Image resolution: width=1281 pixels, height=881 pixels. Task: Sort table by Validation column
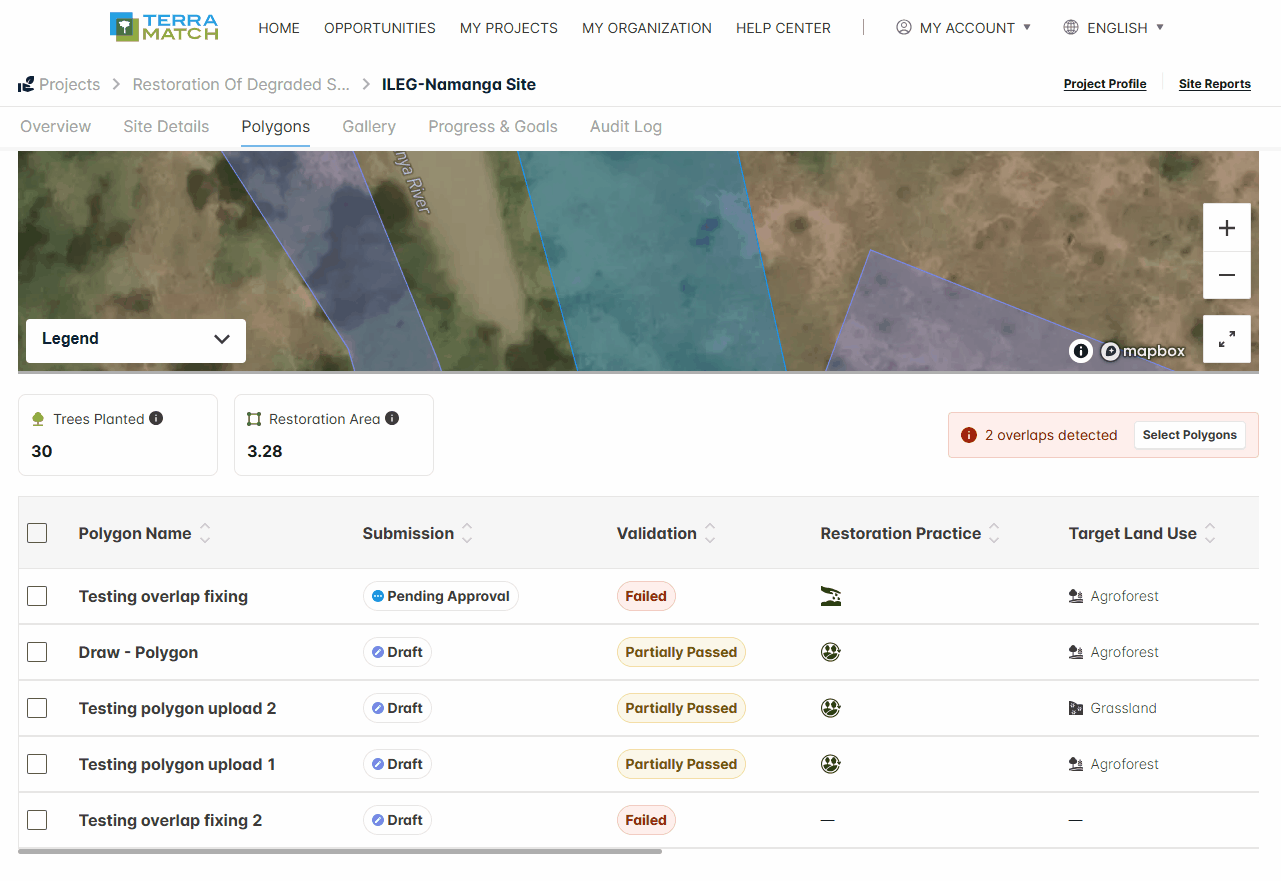click(x=710, y=533)
